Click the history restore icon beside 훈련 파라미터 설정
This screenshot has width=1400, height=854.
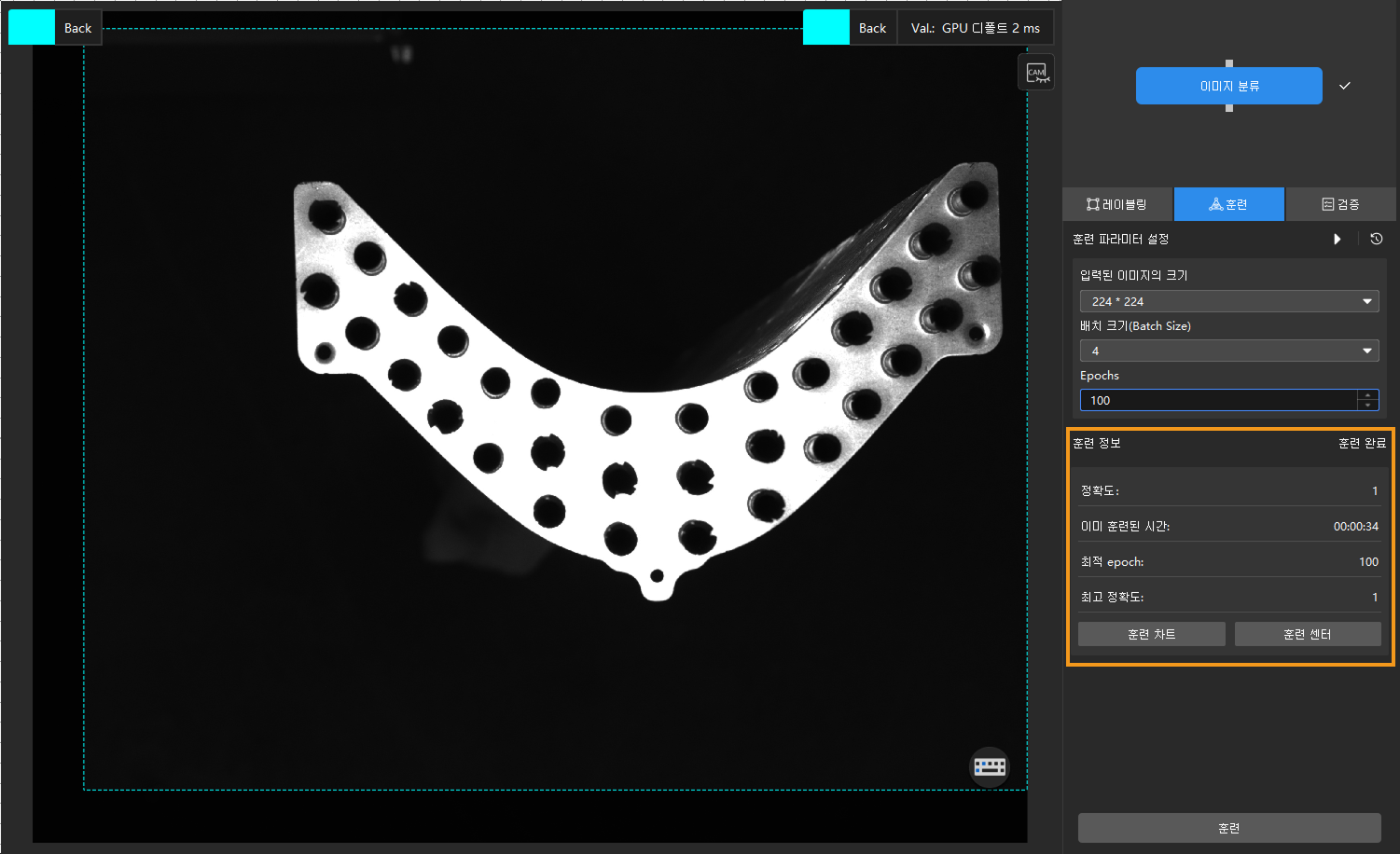click(x=1376, y=240)
